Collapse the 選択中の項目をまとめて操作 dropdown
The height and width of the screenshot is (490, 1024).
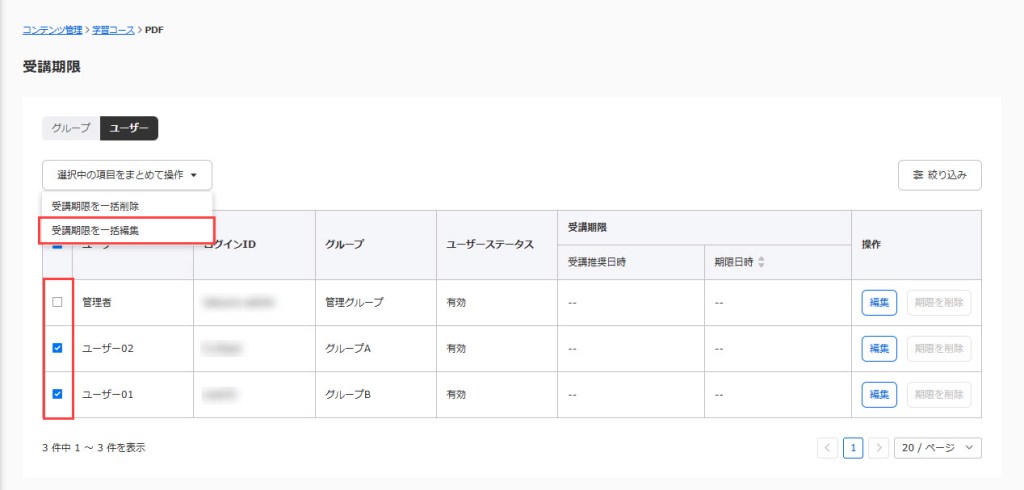point(127,175)
